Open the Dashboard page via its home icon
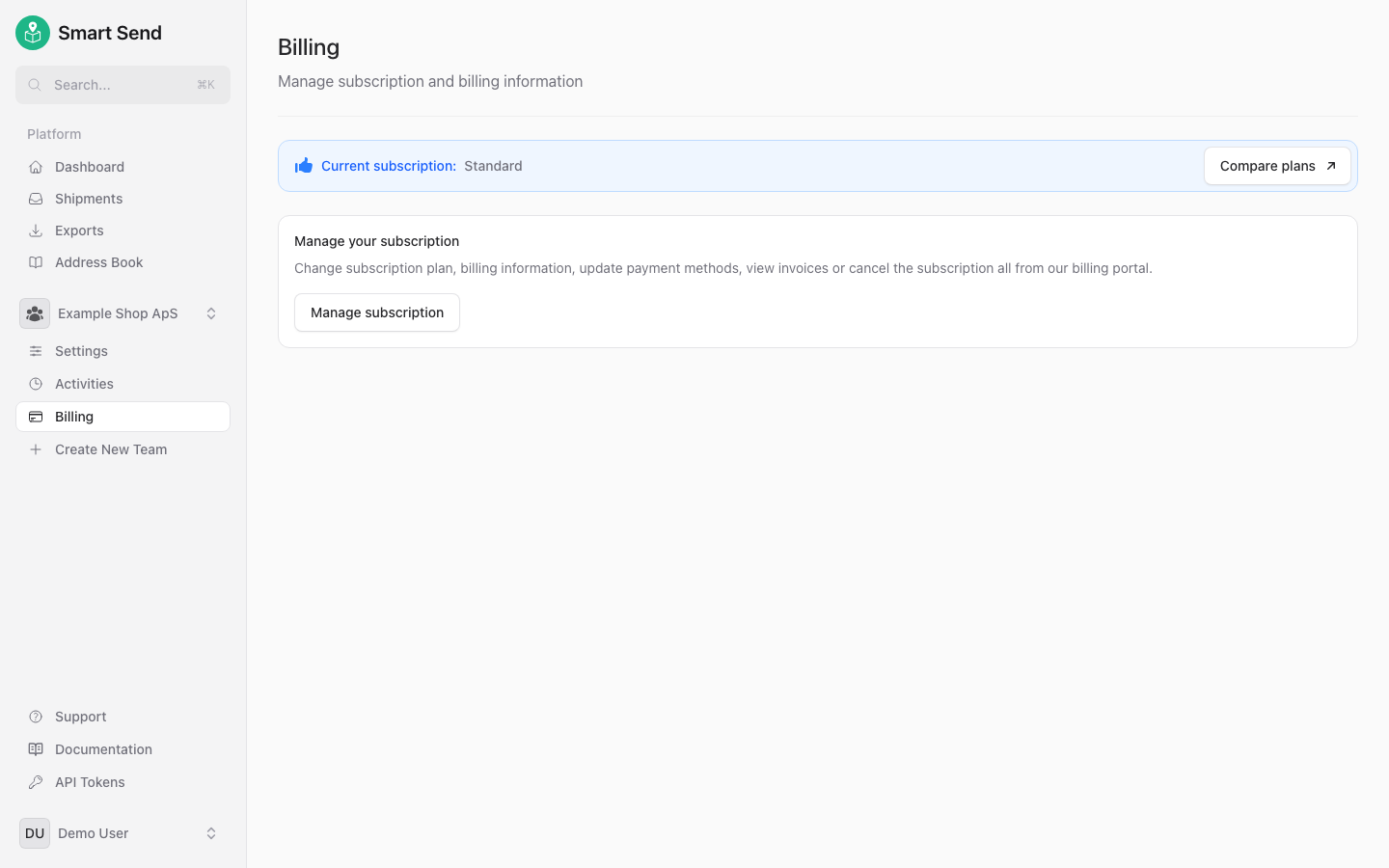Screen dimensions: 1389x868 (35, 166)
